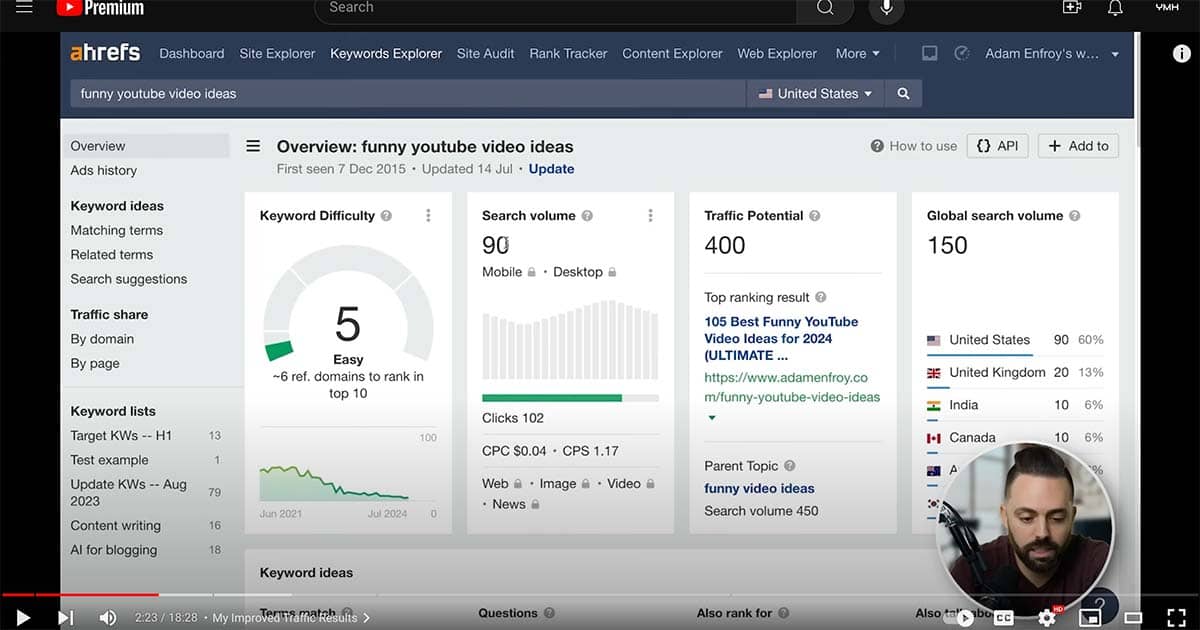Open funny video ideas parent topic

pos(759,489)
